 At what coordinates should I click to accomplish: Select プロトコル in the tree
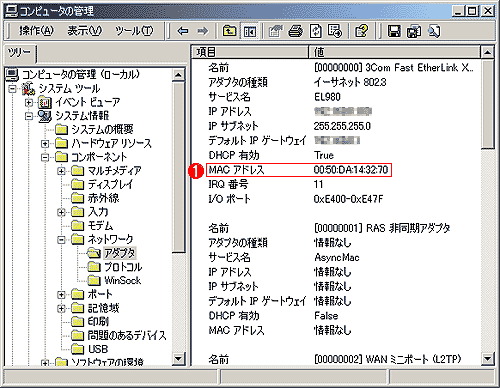point(123,267)
